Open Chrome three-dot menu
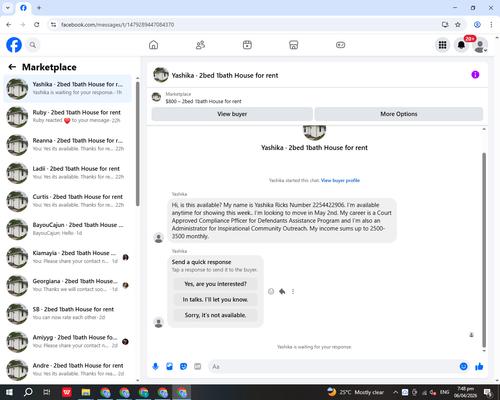The image size is (500, 400). pos(491,25)
